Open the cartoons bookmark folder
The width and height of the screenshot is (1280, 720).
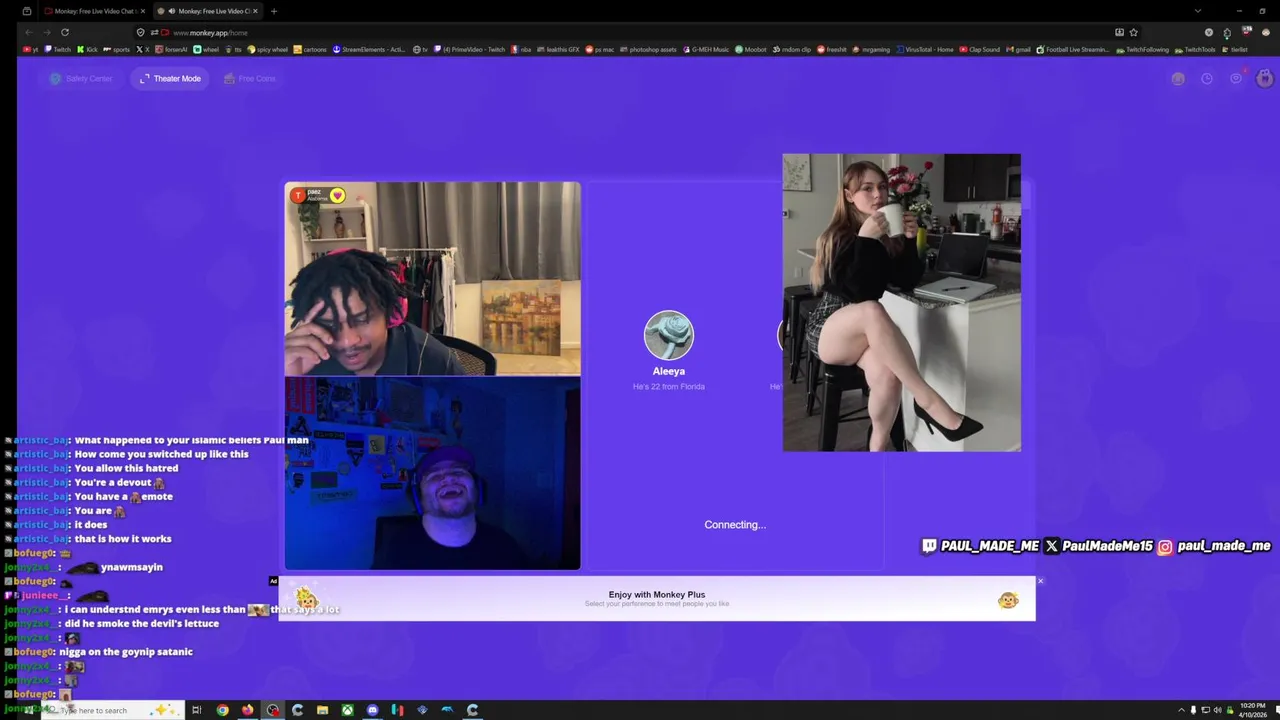point(311,49)
